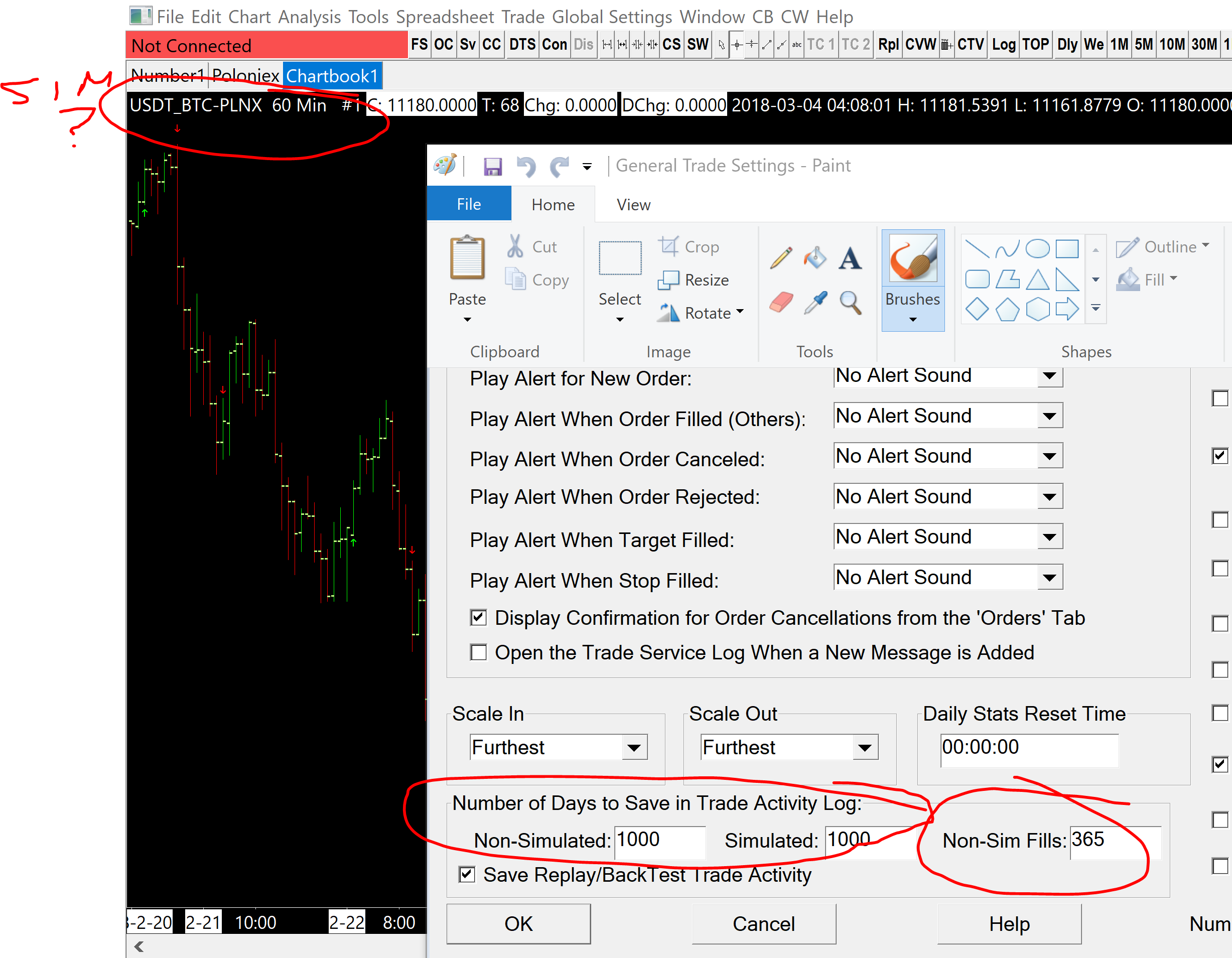Expand Play Alert When Order Canceled dropdown
The width and height of the screenshot is (1232, 958).
point(1049,456)
